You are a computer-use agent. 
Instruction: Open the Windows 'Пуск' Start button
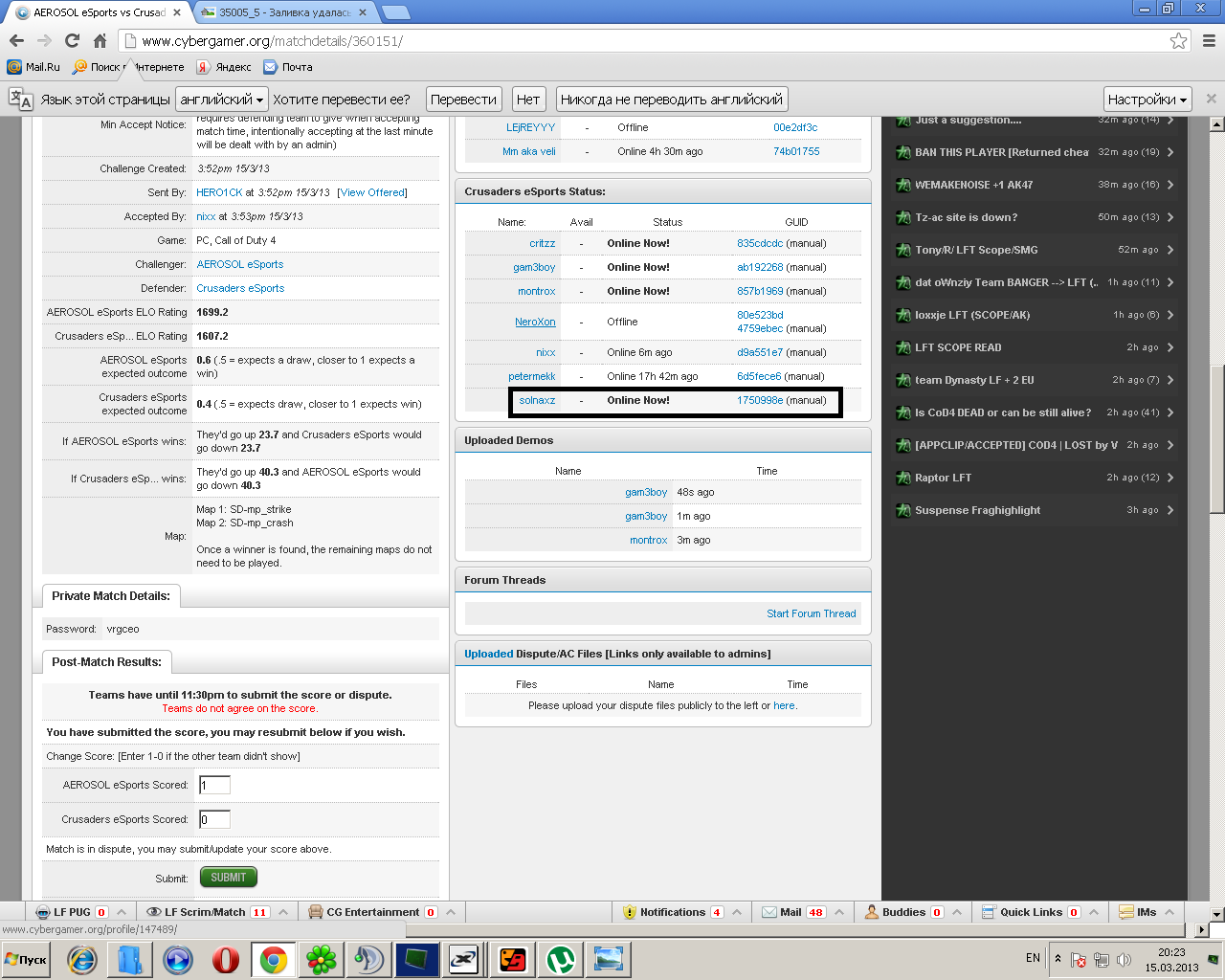(27, 959)
